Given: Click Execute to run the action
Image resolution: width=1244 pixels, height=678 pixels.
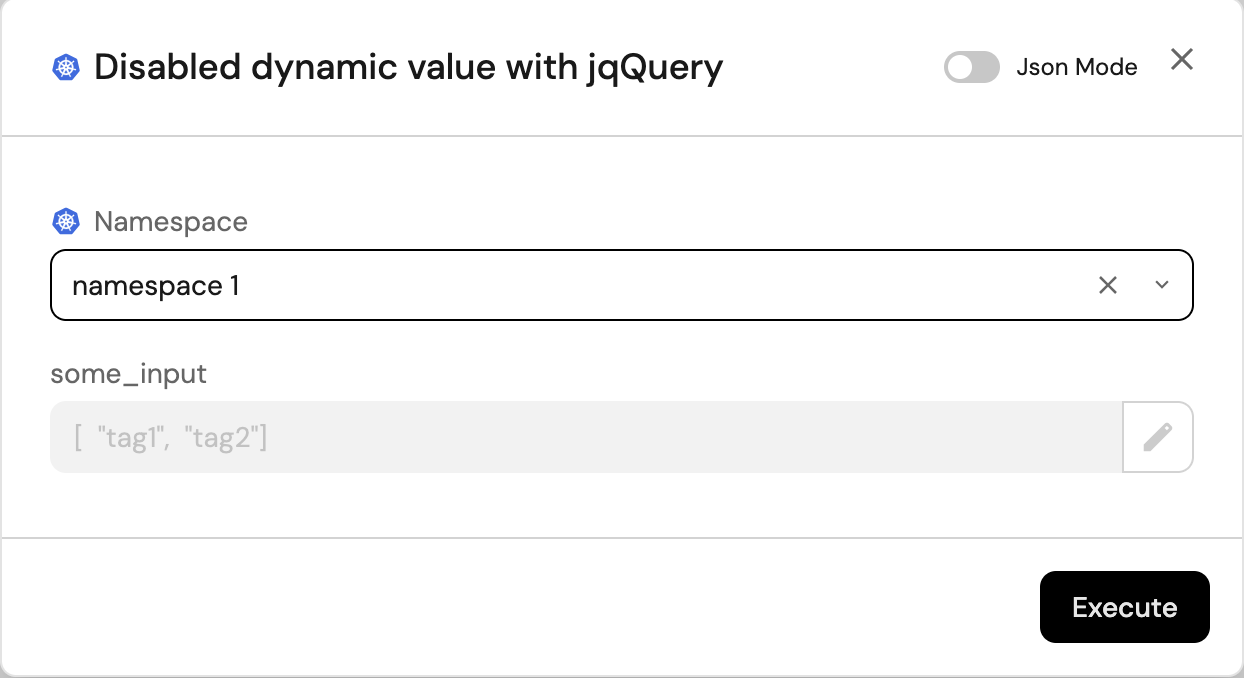Looking at the screenshot, I should (x=1124, y=607).
